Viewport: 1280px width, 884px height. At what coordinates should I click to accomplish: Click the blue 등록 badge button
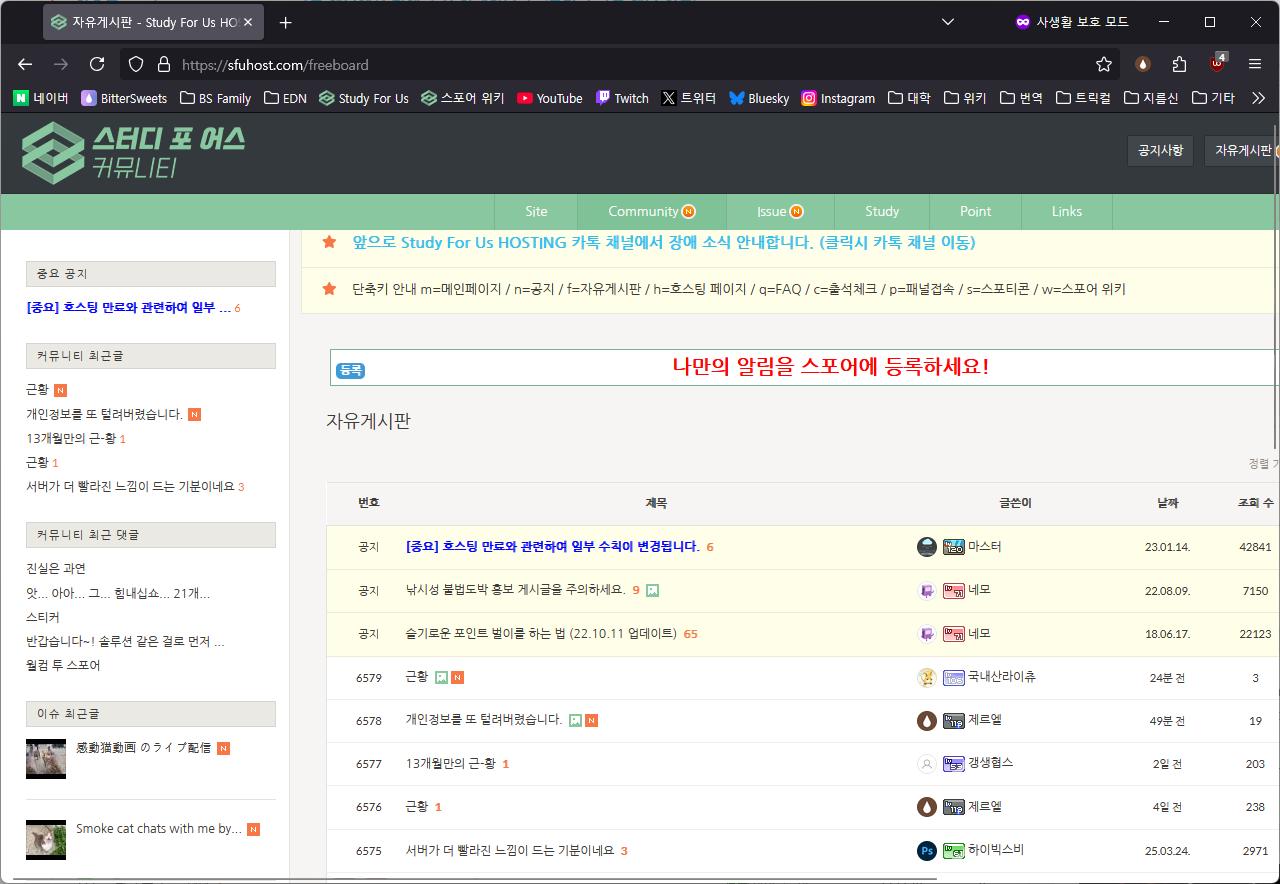(350, 370)
